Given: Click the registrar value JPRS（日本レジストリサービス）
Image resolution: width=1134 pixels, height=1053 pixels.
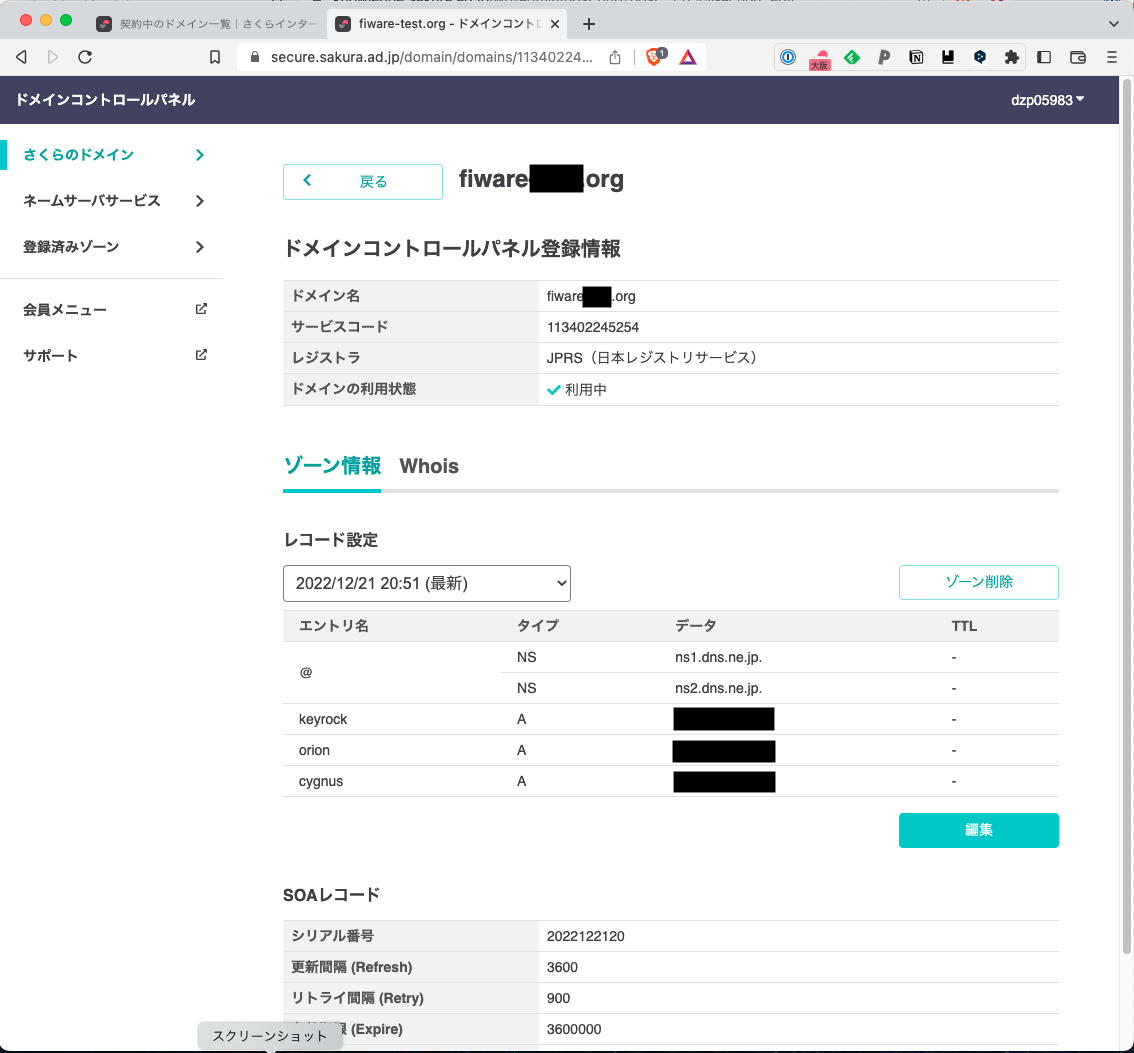Looking at the screenshot, I should (652, 357).
